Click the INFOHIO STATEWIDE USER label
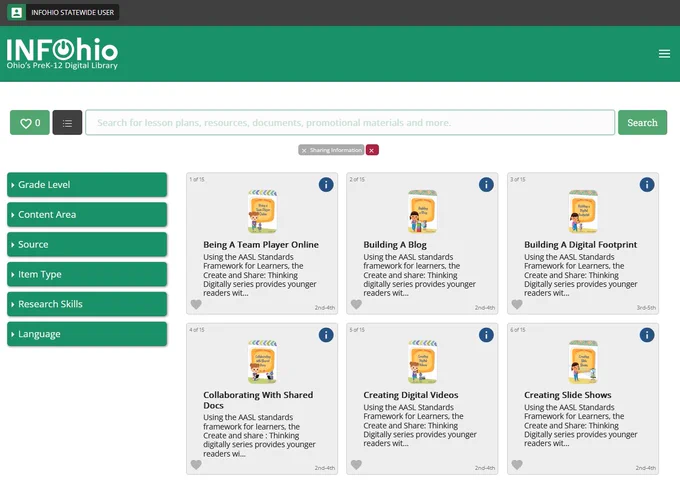 (x=72, y=13)
